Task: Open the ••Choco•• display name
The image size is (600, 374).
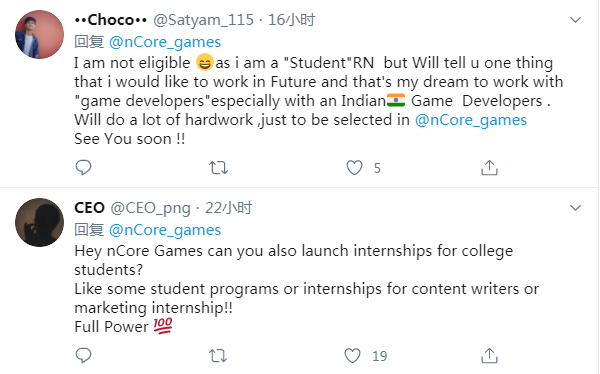Action: 111,20
